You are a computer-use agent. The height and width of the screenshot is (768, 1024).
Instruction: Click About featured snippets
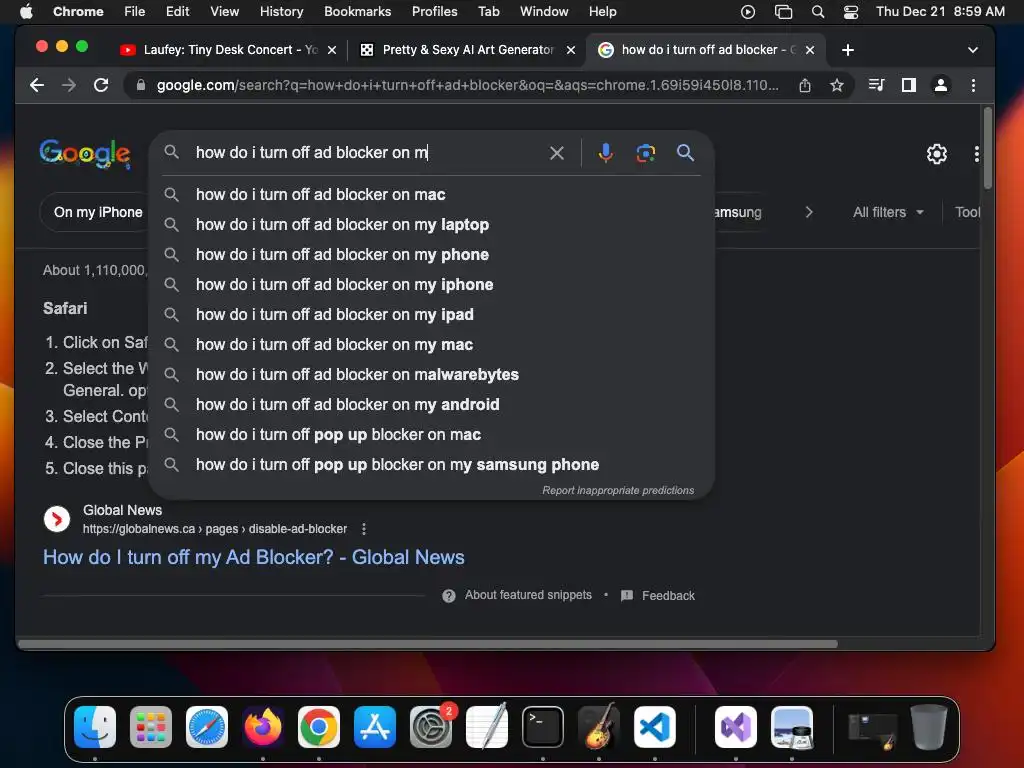528,595
